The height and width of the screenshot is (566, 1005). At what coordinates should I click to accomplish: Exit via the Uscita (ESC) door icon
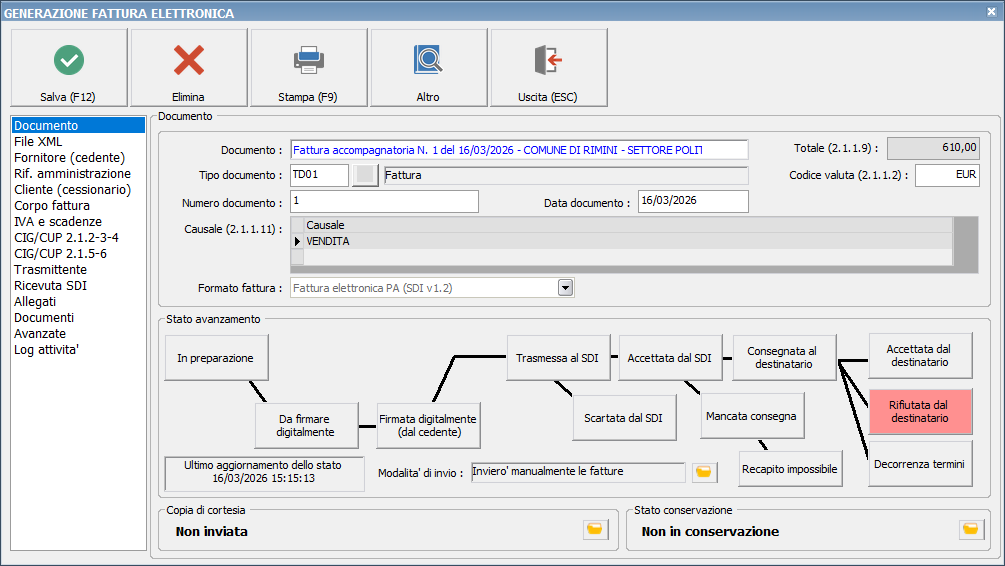(x=547, y=61)
